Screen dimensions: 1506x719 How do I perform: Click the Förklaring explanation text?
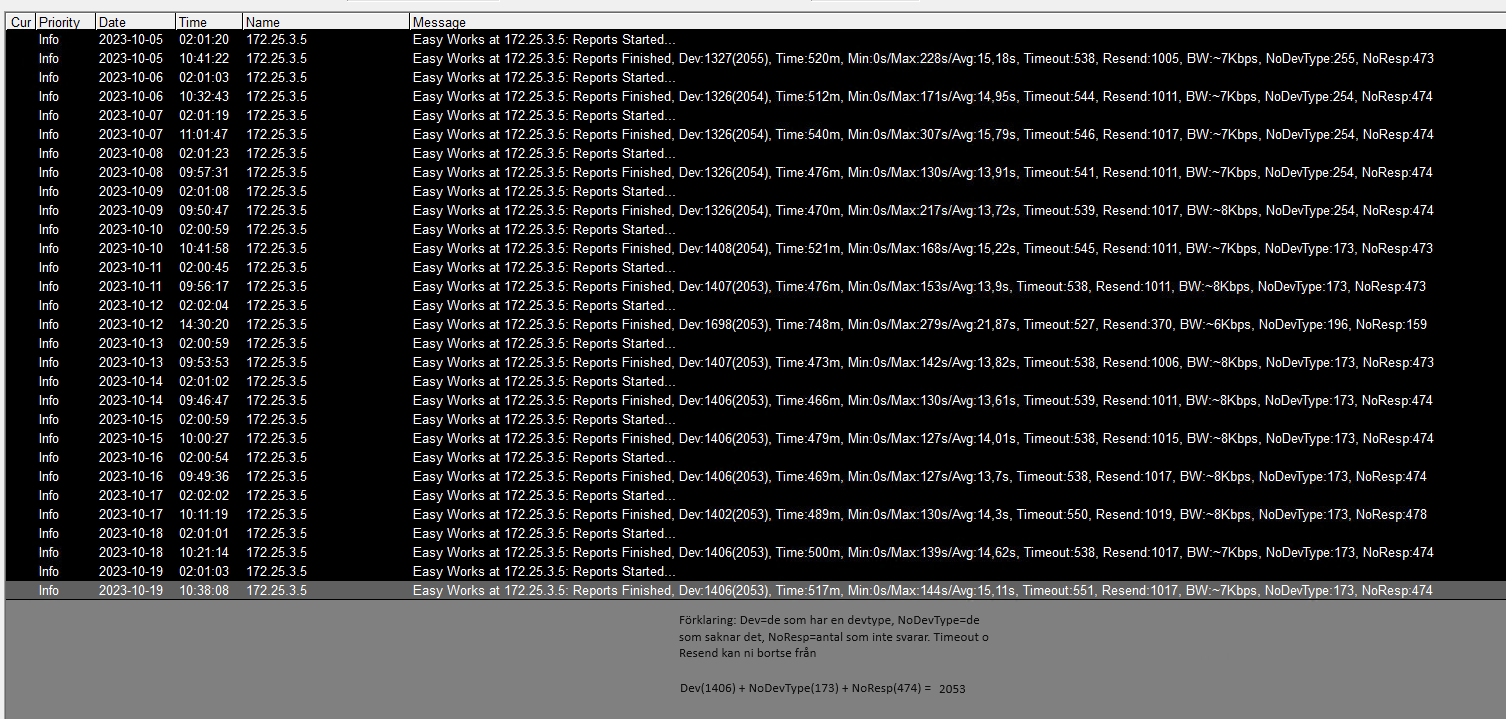pos(834,636)
